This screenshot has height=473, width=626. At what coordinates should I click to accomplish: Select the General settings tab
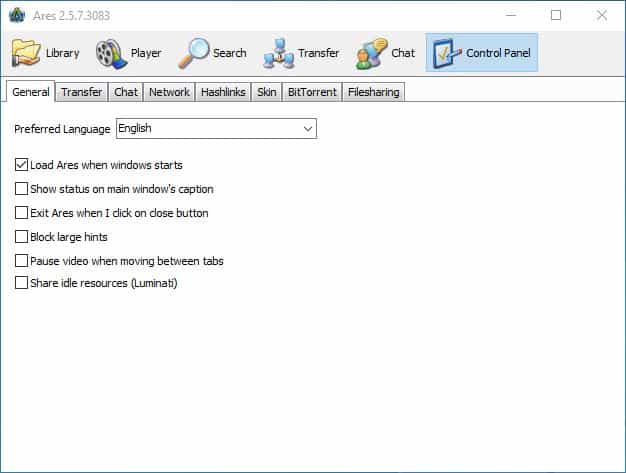point(31,92)
